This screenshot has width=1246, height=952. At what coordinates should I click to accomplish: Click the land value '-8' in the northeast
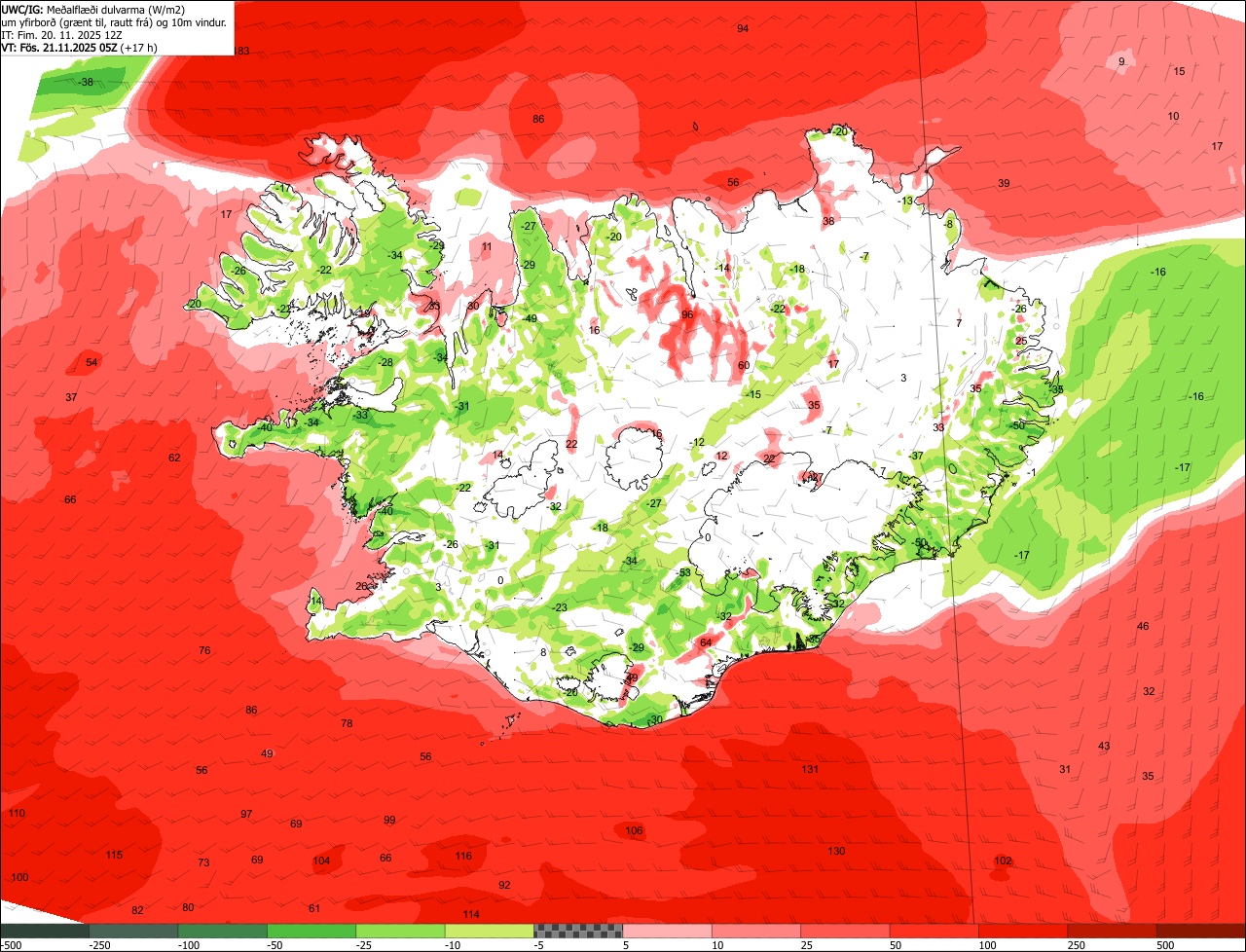(x=948, y=224)
